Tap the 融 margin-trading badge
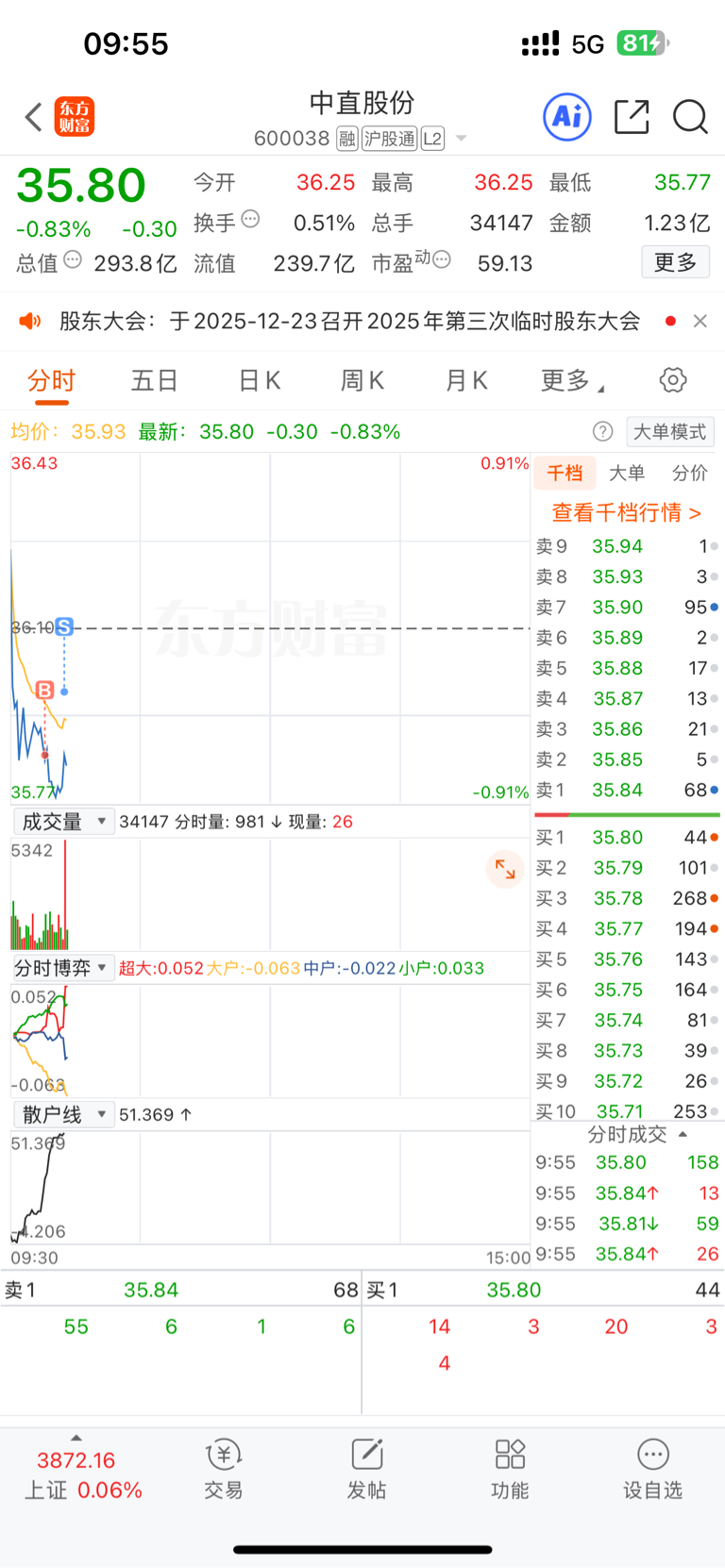 pos(347,139)
